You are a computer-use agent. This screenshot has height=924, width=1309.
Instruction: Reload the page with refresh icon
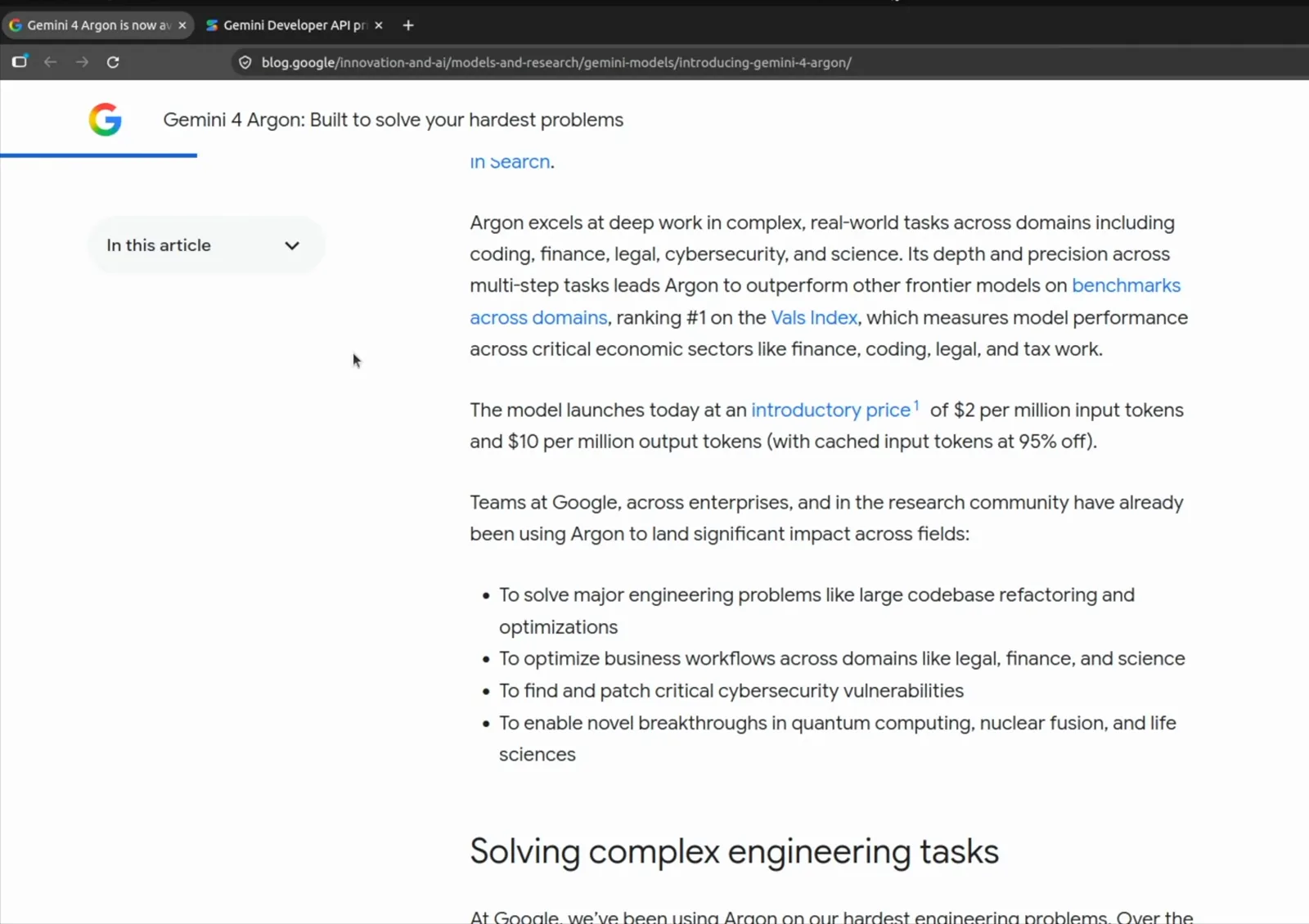pos(113,62)
